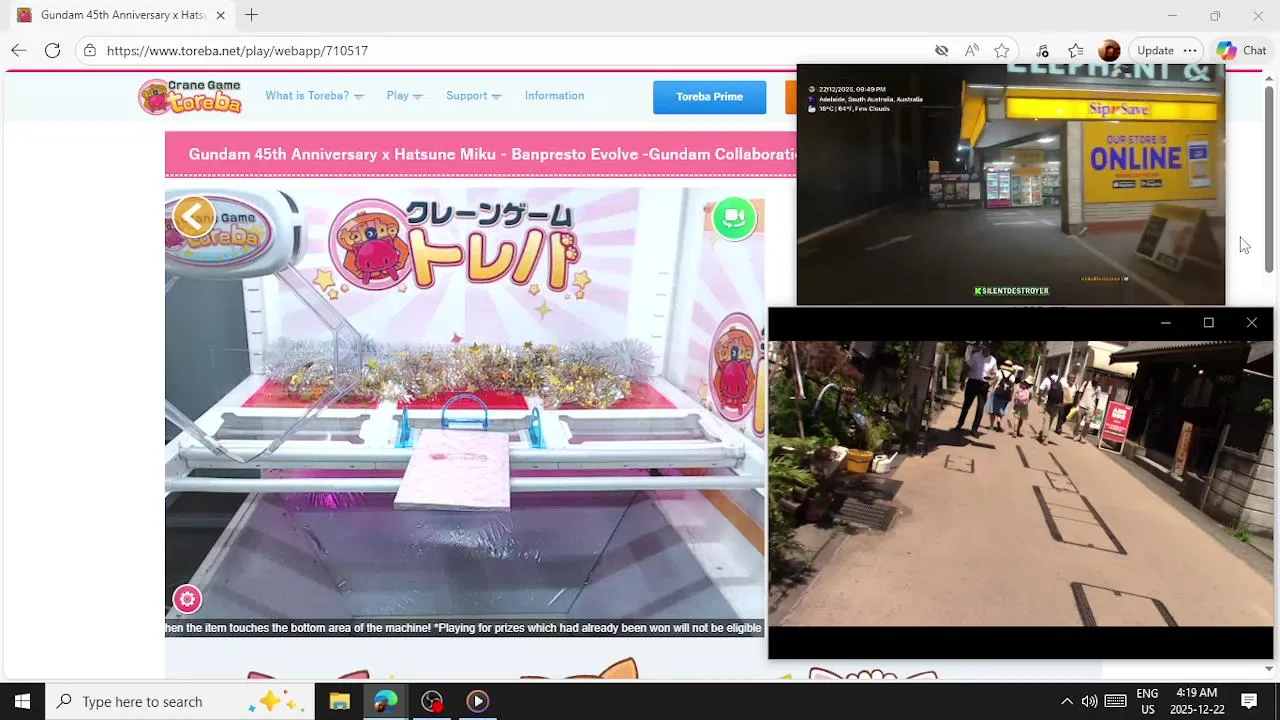Close the video popup window
The height and width of the screenshot is (720, 1280).
tap(1251, 323)
